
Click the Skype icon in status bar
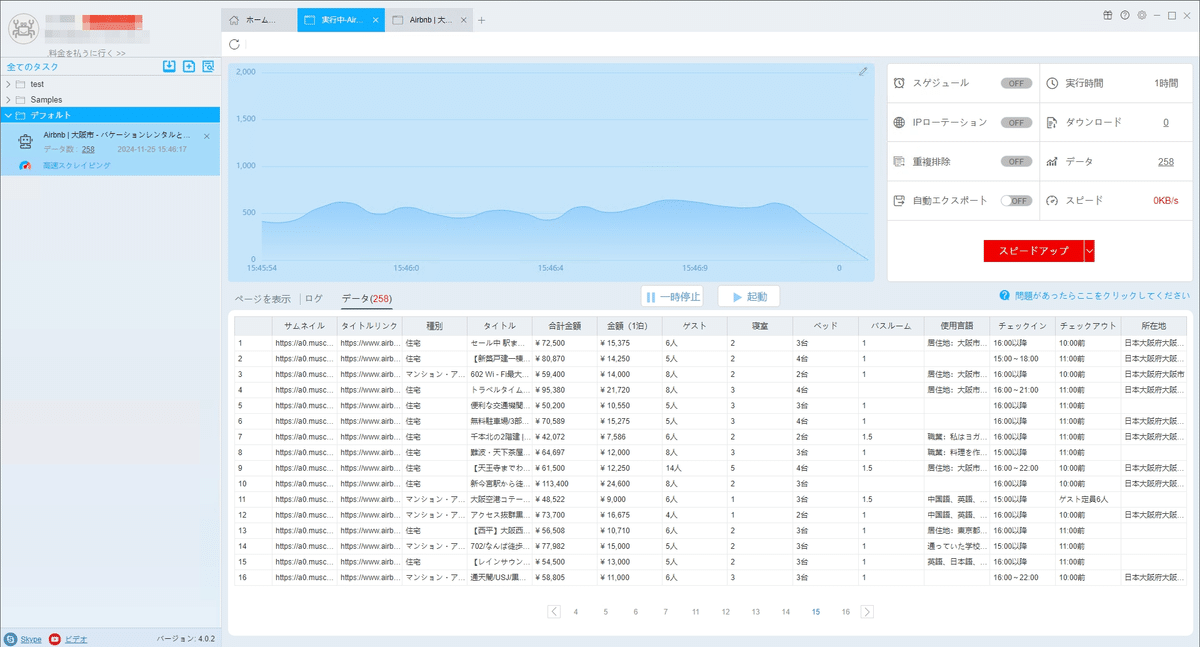pos(10,638)
